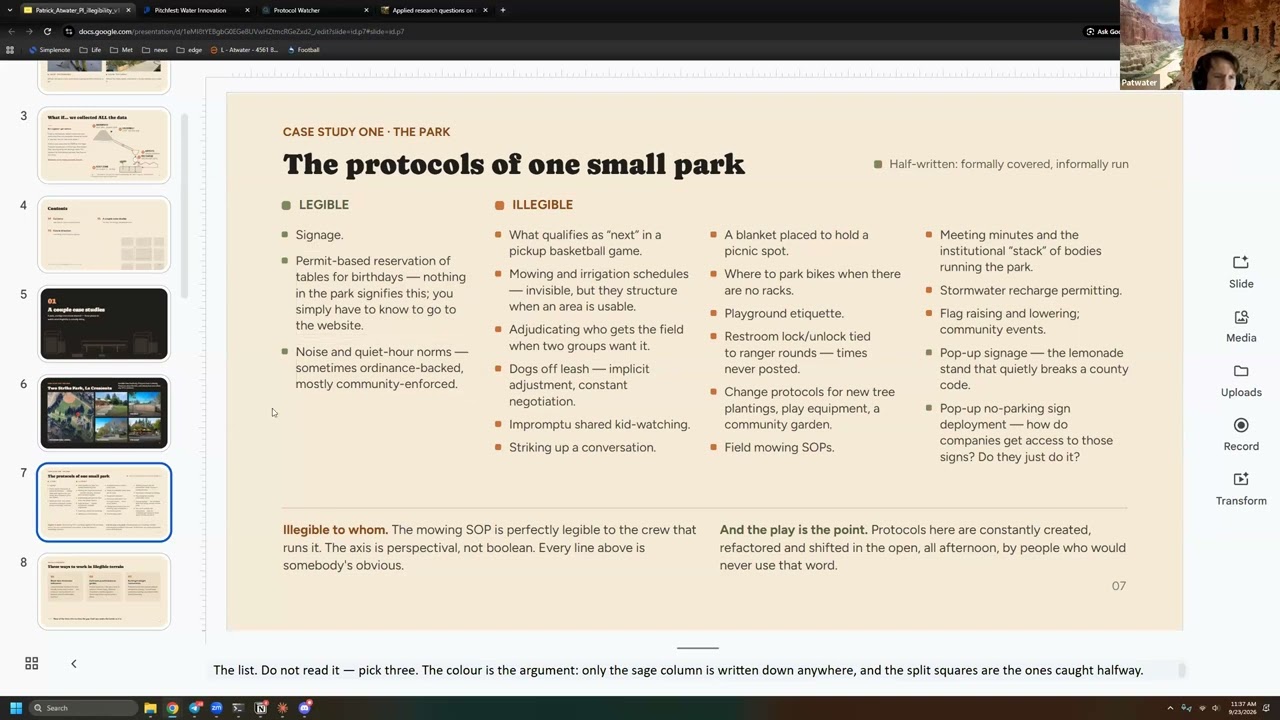Select slide 6 park photos thumbnail
This screenshot has width=1280, height=720.
tap(104, 413)
